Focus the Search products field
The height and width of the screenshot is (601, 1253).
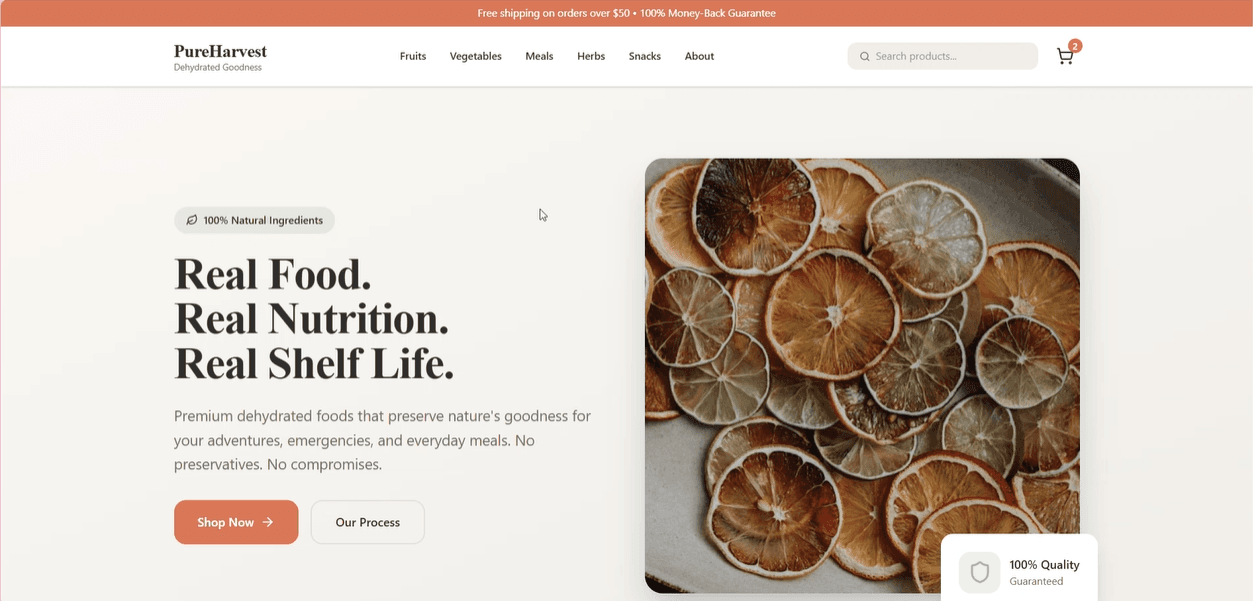(950, 56)
